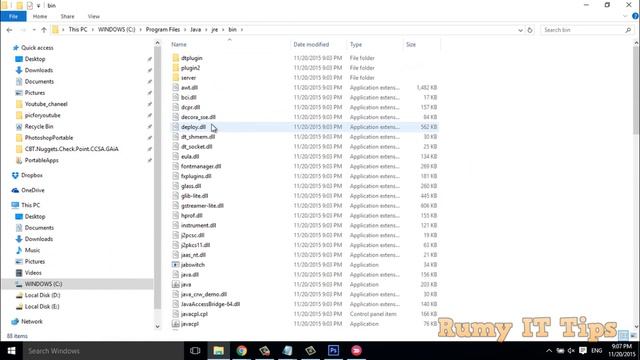Image resolution: width=640 pixels, height=360 pixels.
Task: Select the java application icon
Action: point(176,284)
